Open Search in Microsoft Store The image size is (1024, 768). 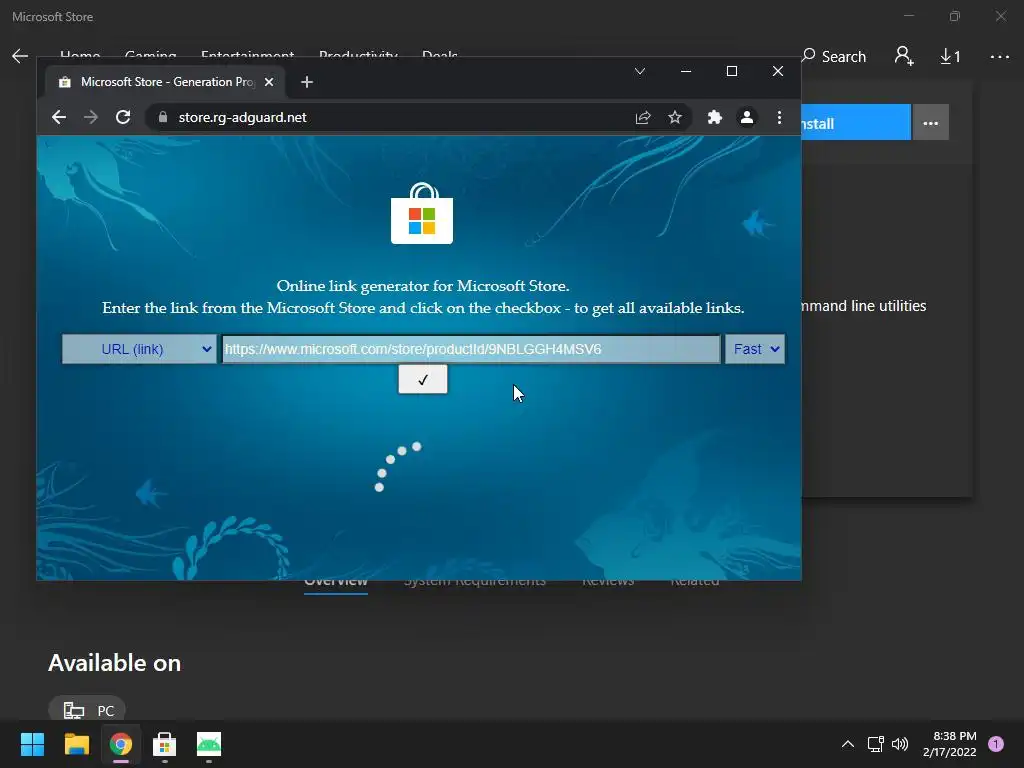pos(834,57)
